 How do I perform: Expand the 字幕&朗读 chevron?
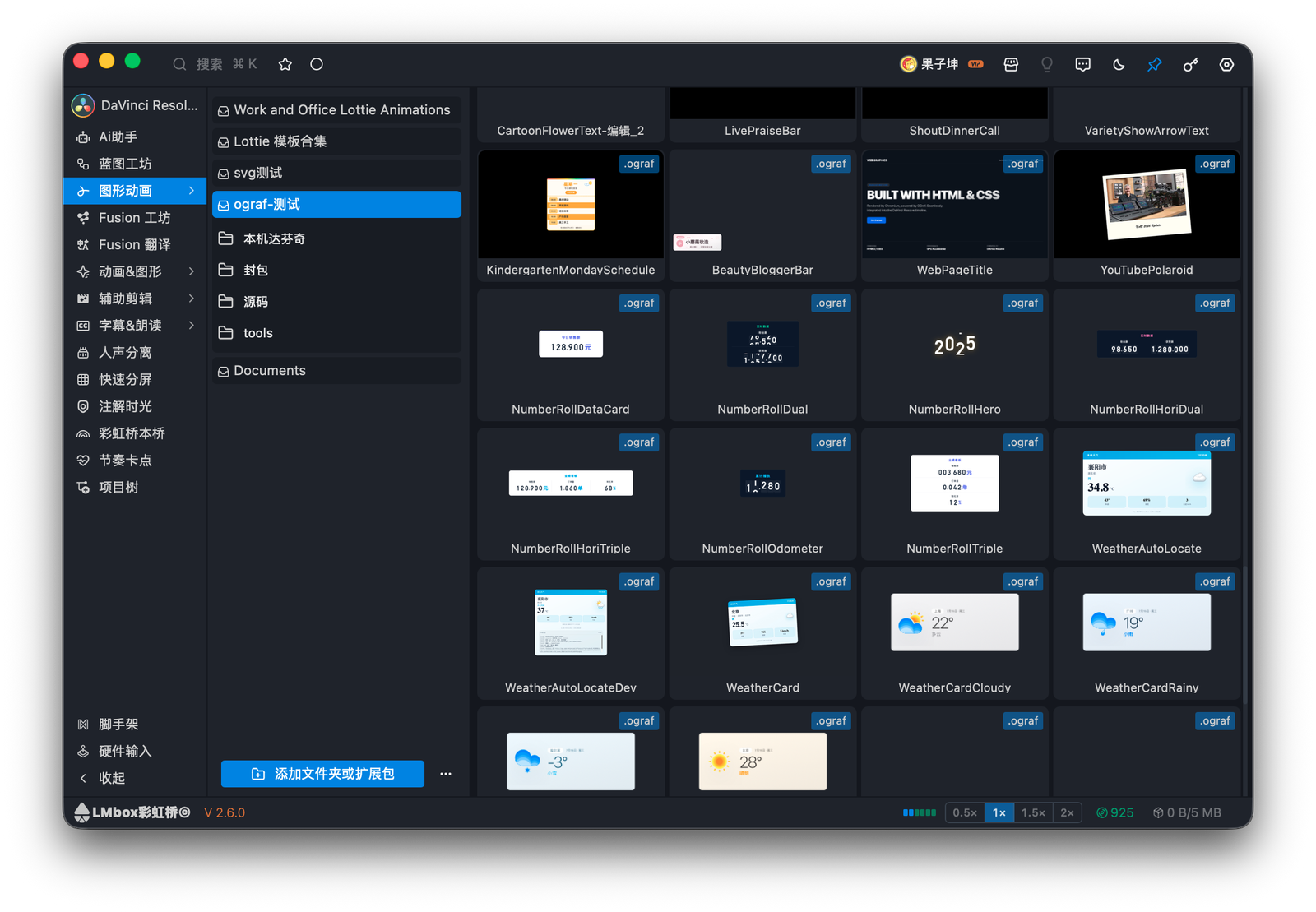click(x=192, y=326)
